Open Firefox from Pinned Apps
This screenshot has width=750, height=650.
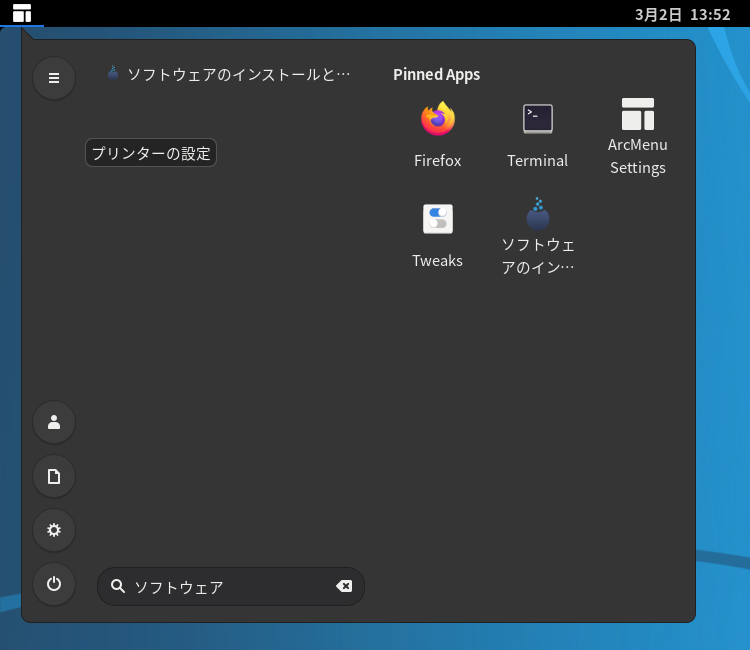tap(438, 135)
